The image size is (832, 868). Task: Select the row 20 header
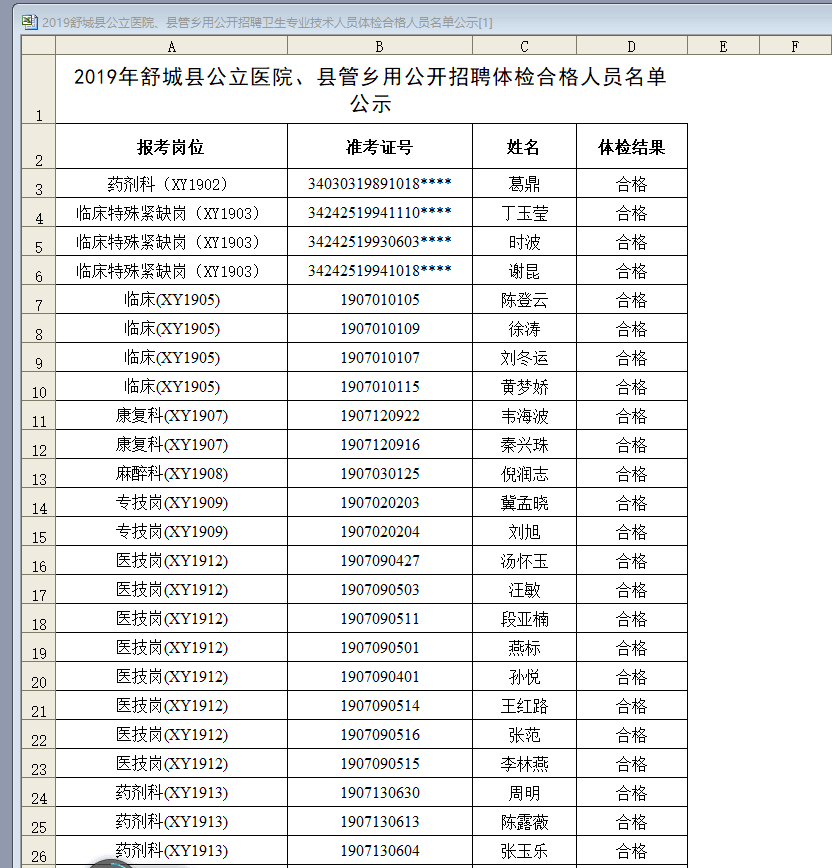39,676
